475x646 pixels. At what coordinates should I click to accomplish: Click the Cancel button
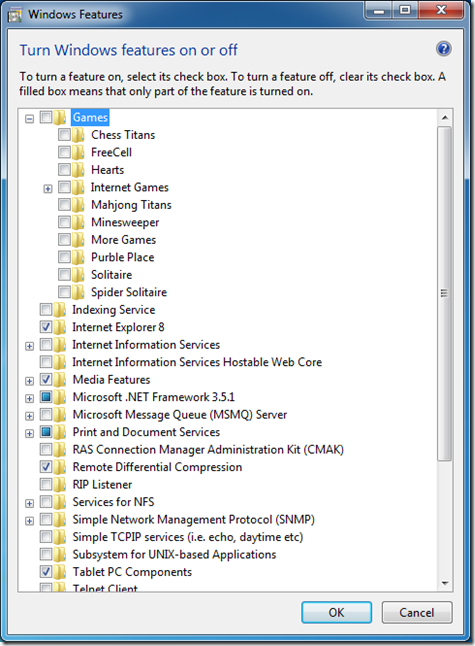pos(417,612)
